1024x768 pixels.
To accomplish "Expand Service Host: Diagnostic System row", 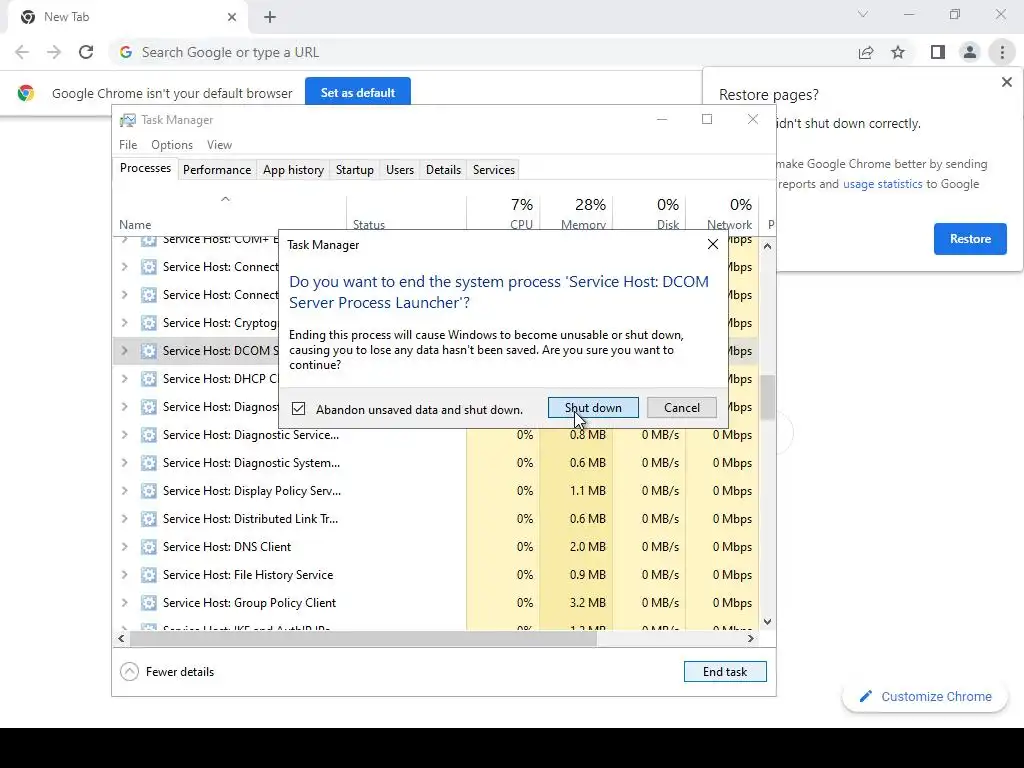I will pos(125,462).
